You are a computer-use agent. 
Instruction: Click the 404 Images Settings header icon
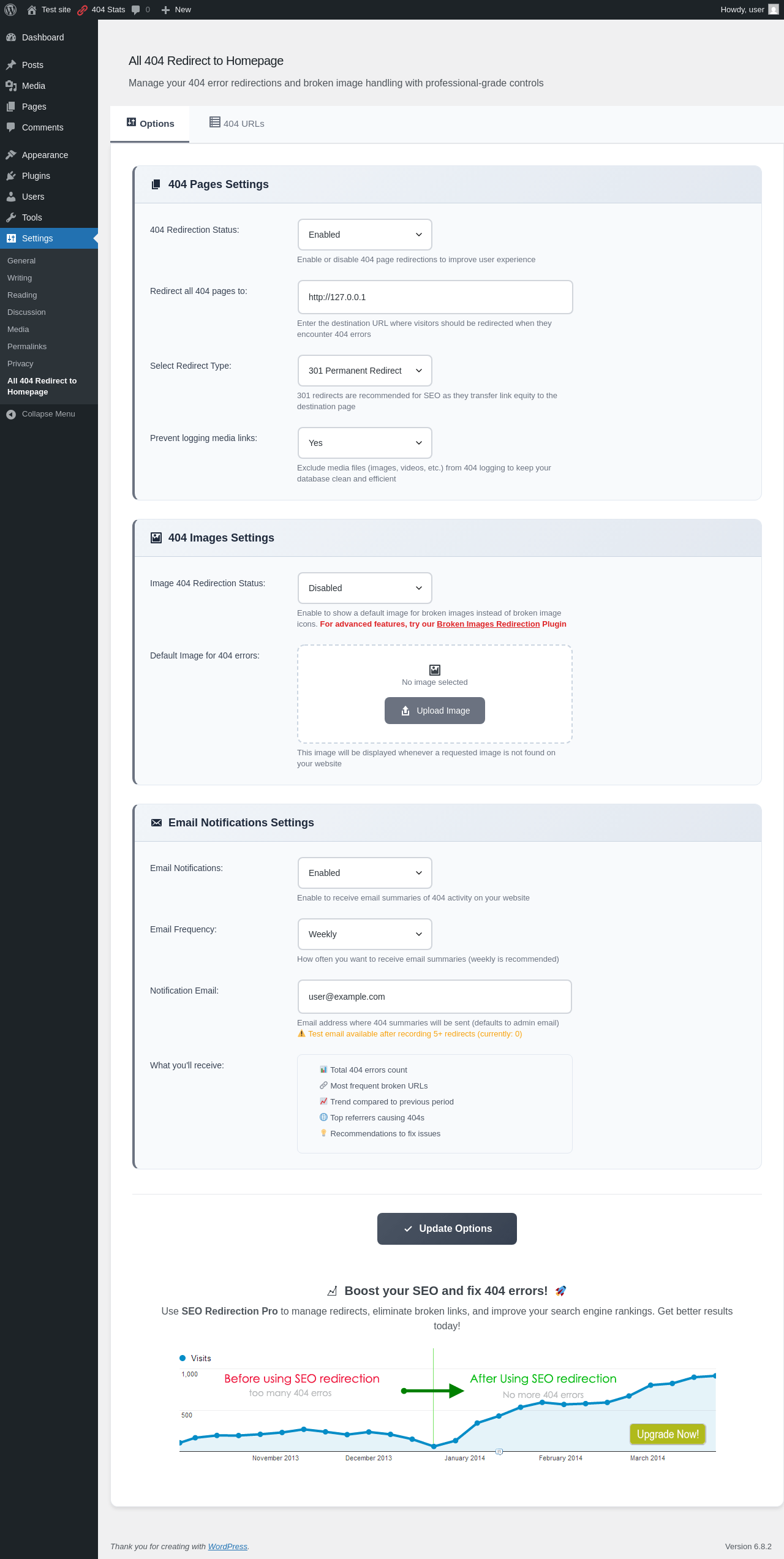click(x=156, y=538)
